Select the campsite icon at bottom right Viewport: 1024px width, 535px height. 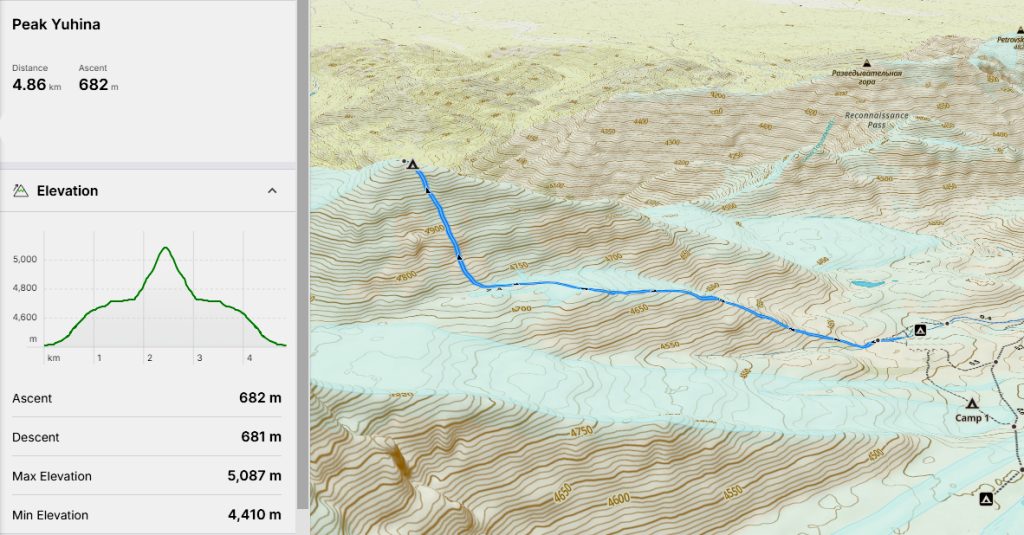coord(986,499)
